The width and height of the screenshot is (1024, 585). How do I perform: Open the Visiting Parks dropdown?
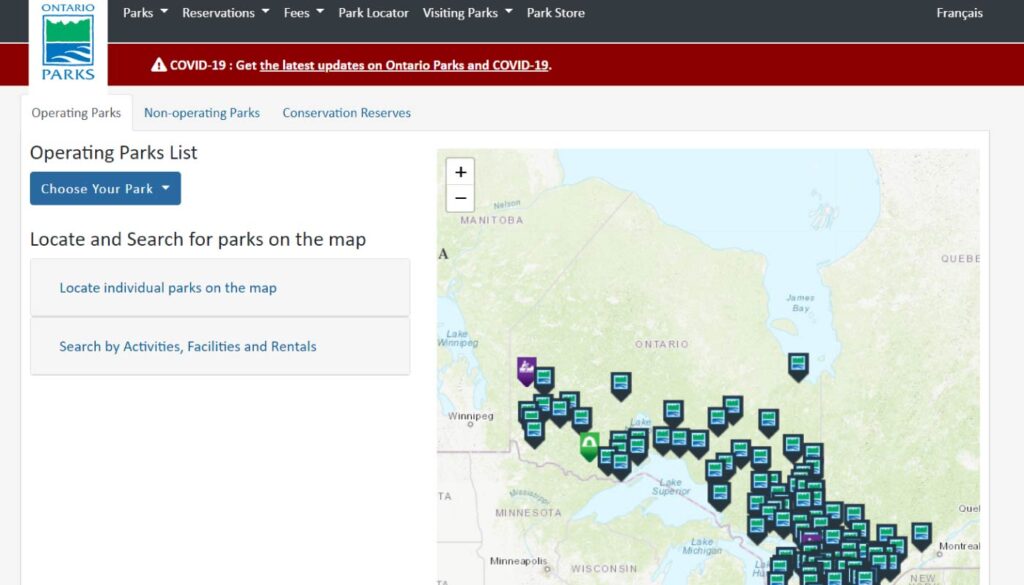(467, 13)
